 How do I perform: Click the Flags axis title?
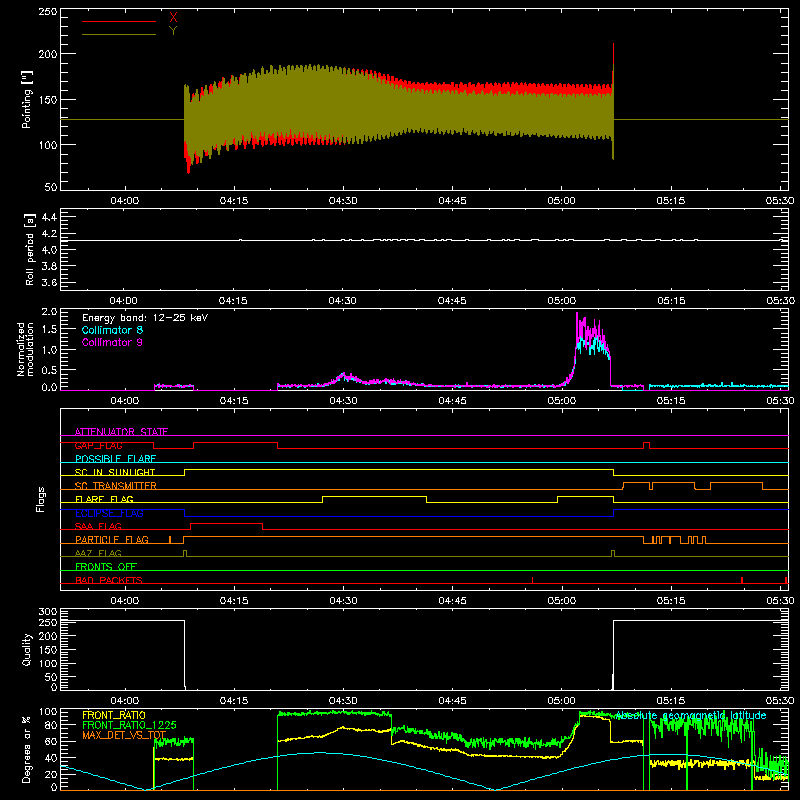41,499
